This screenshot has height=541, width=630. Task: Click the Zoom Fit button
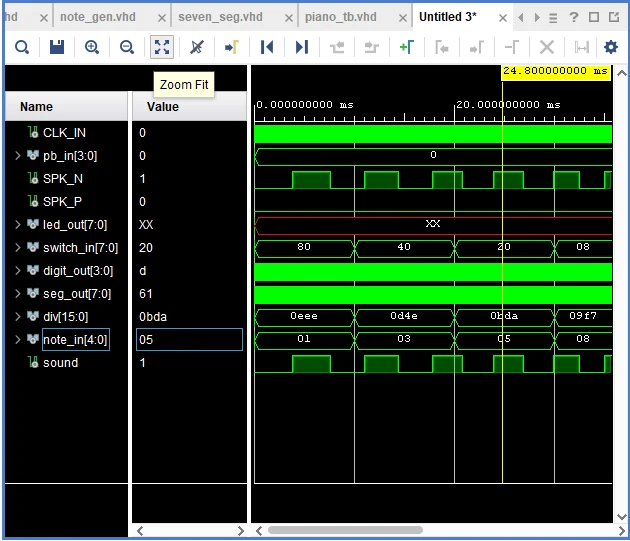pyautogui.click(x=162, y=47)
